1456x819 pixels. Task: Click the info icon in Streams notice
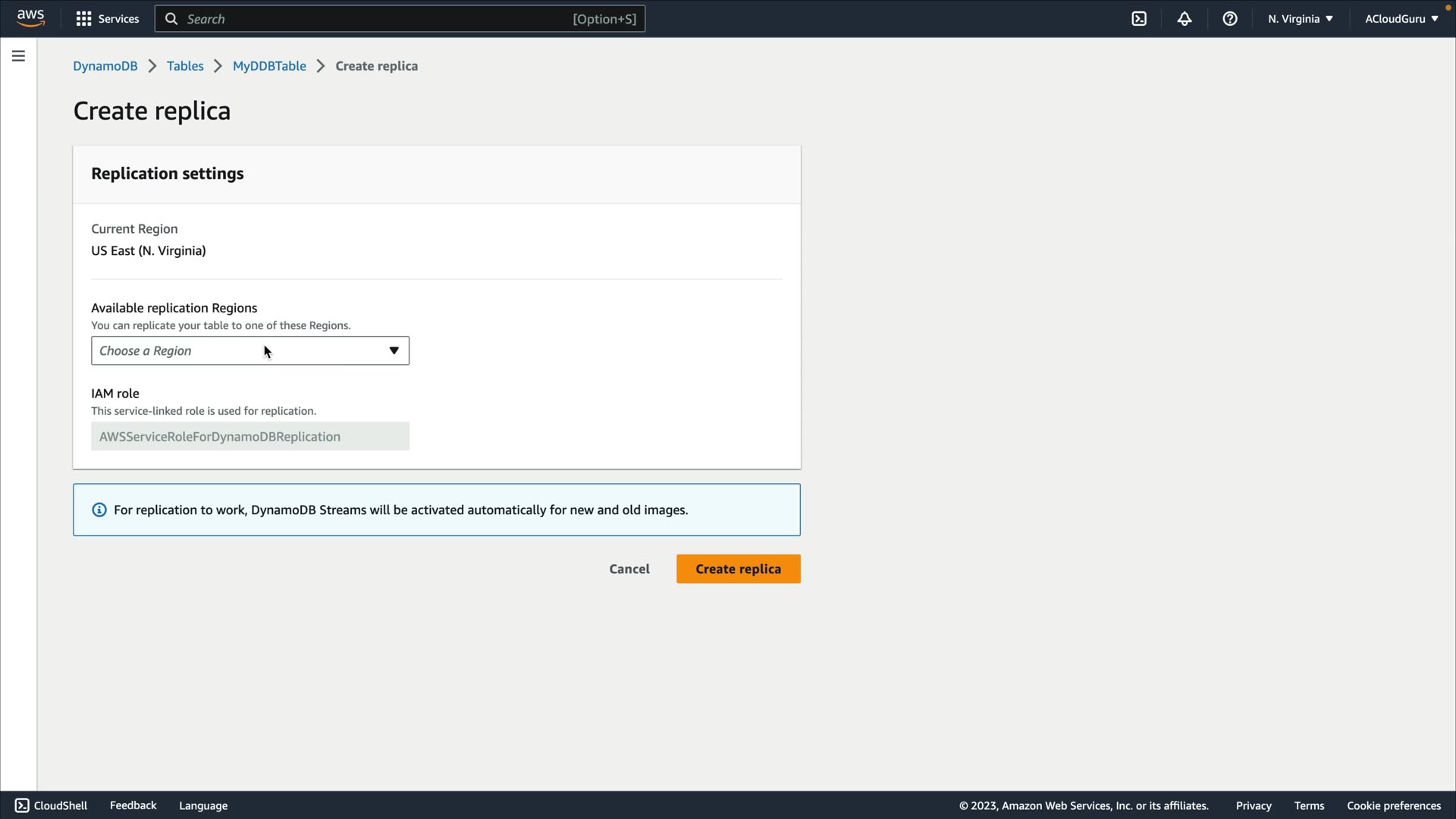[x=99, y=510]
